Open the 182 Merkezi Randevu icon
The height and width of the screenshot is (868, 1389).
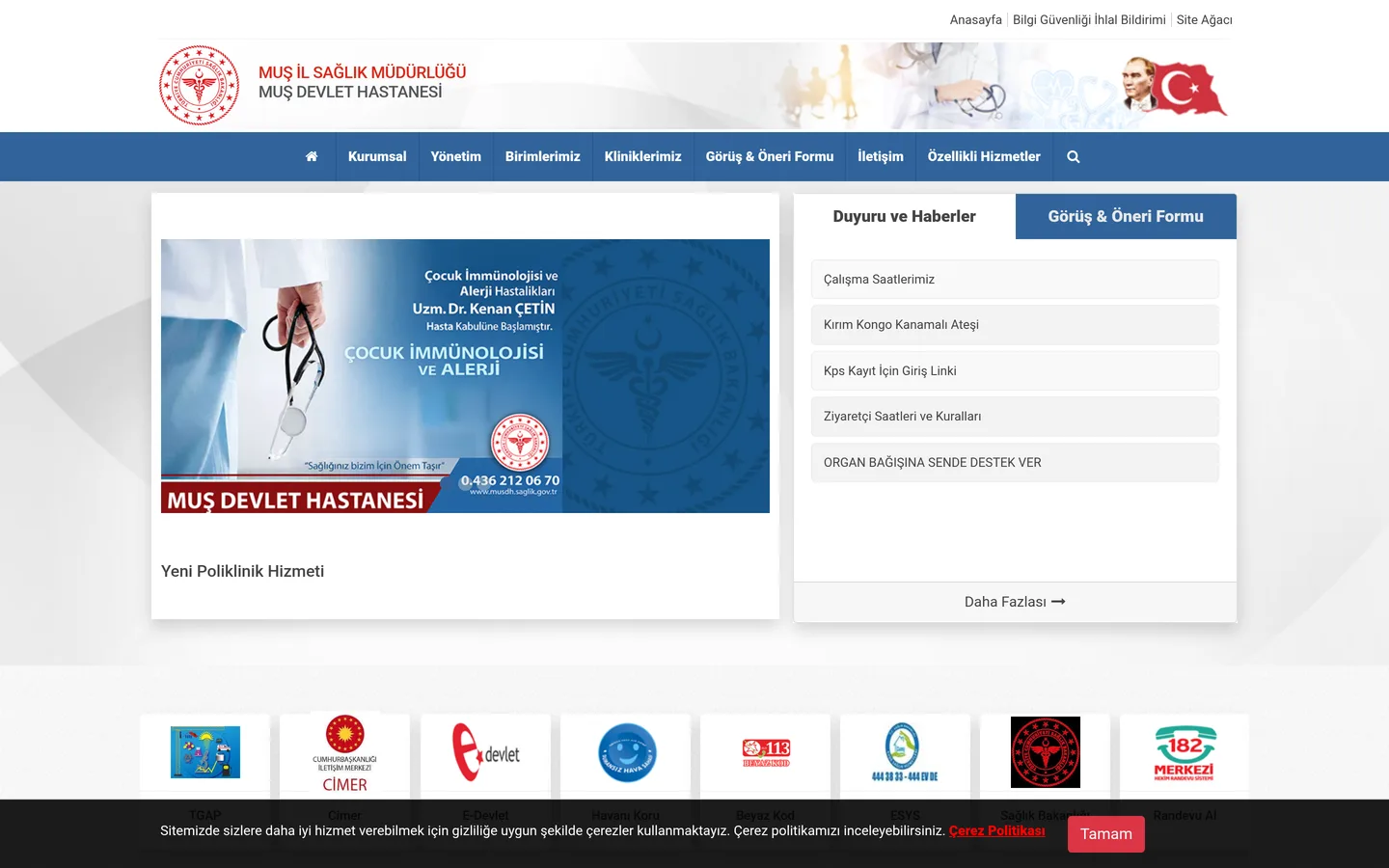coord(1185,752)
